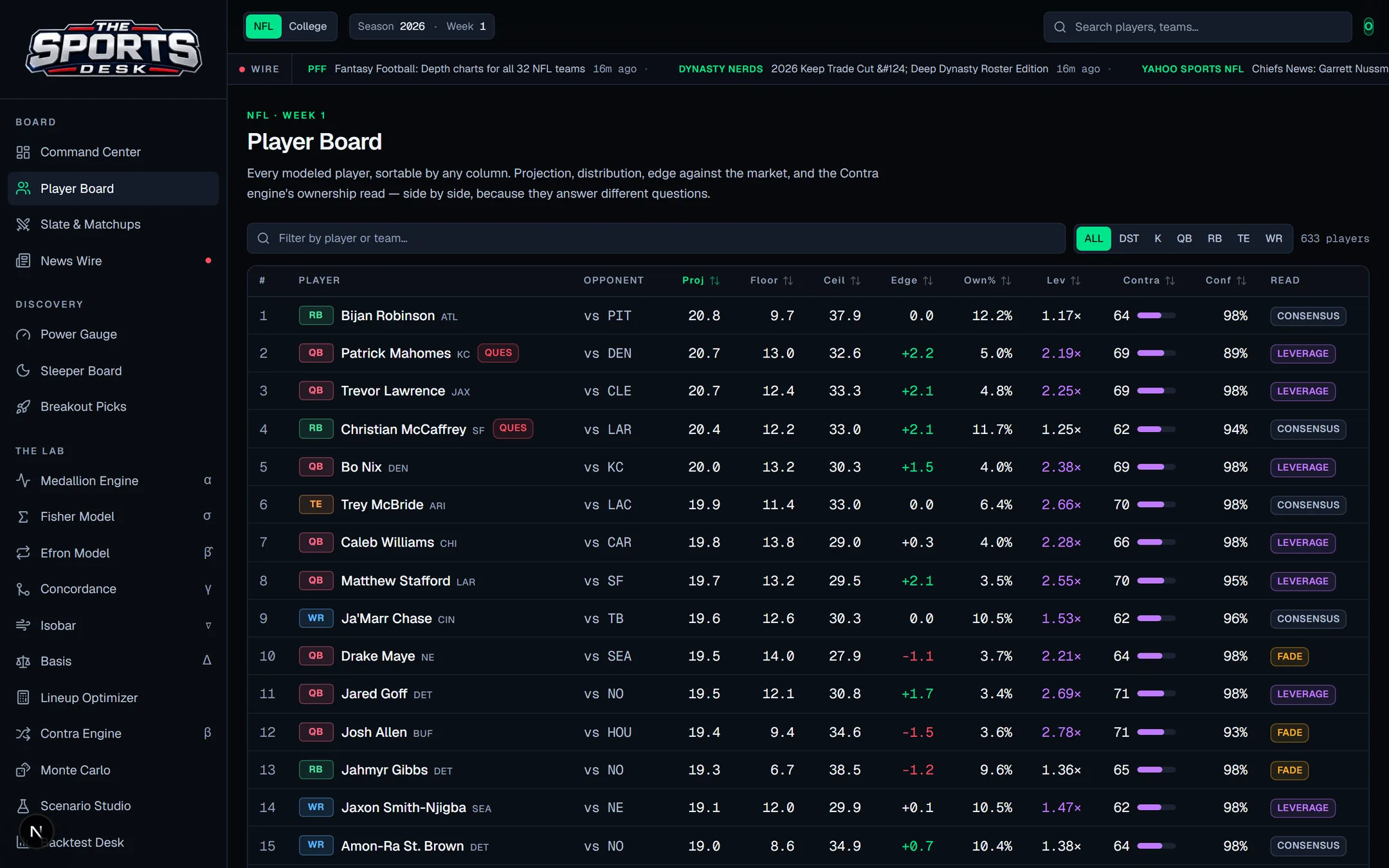Image resolution: width=1389 pixels, height=868 pixels.
Task: Click the Isobar wind icon
Action: 23,625
